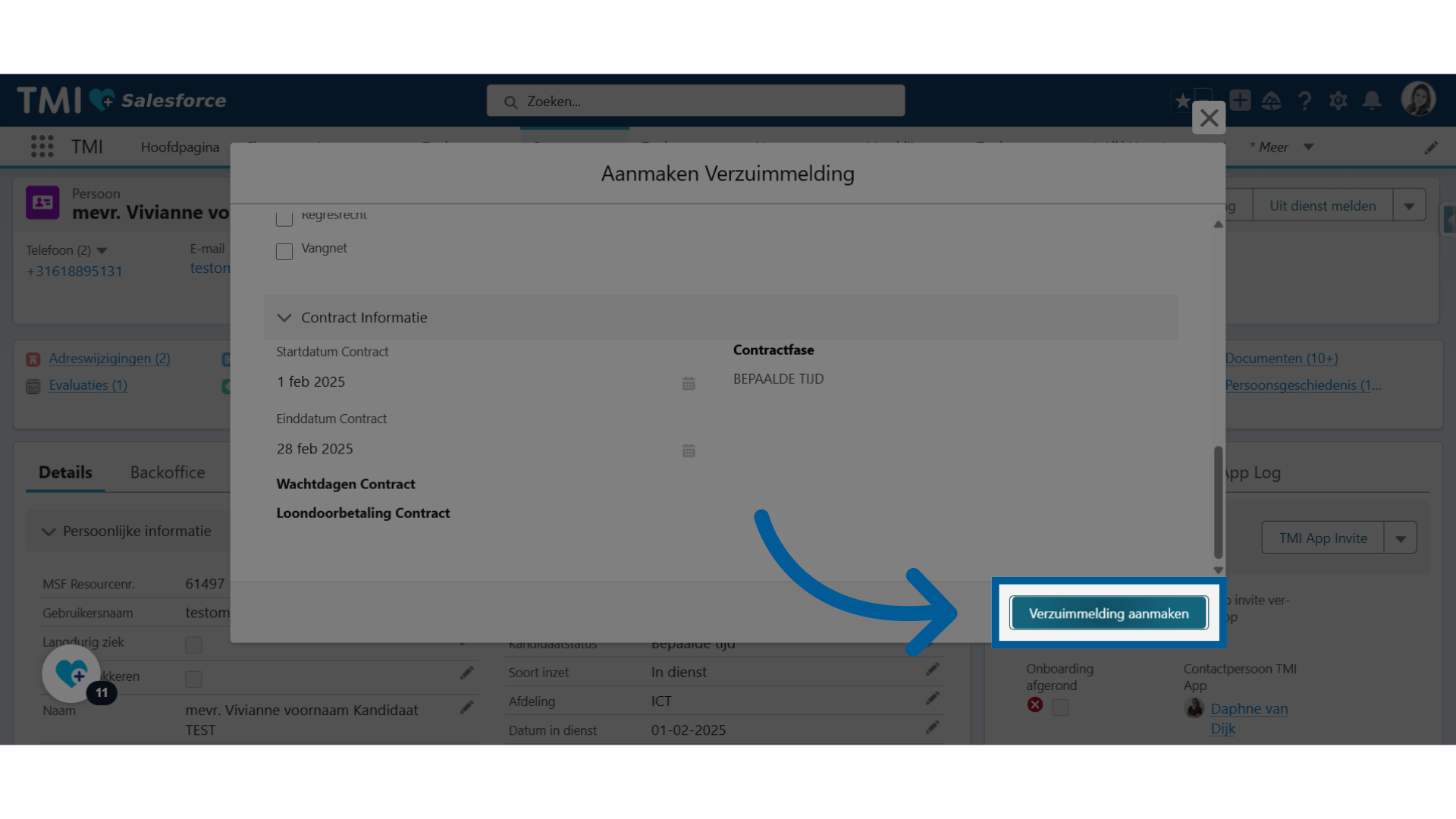1456x819 pixels.
Task: Open the setup gear icon
Action: 1338,101
